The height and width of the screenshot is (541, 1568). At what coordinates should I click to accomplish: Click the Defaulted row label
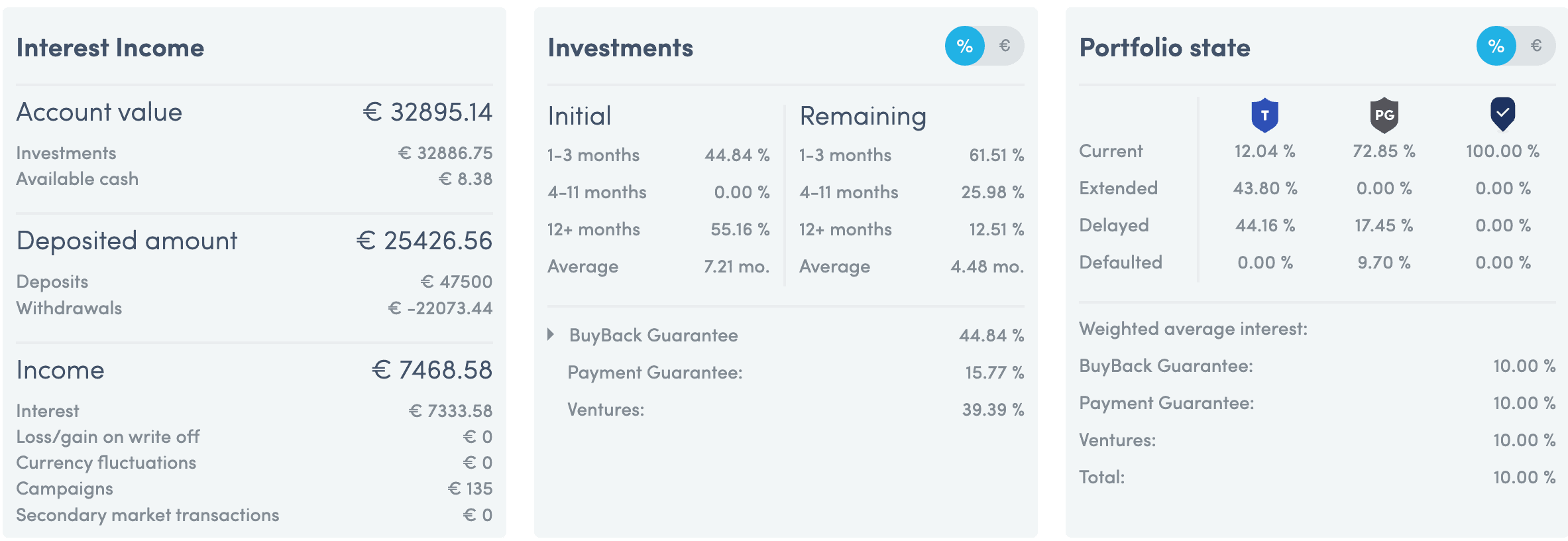[x=1121, y=263]
